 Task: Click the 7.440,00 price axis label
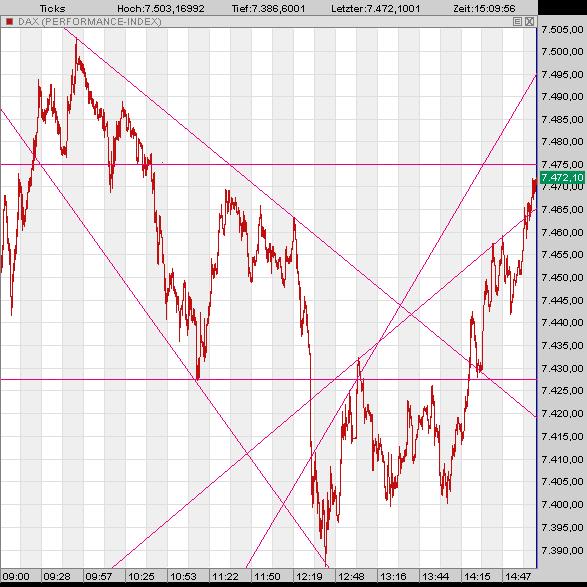pos(562,322)
